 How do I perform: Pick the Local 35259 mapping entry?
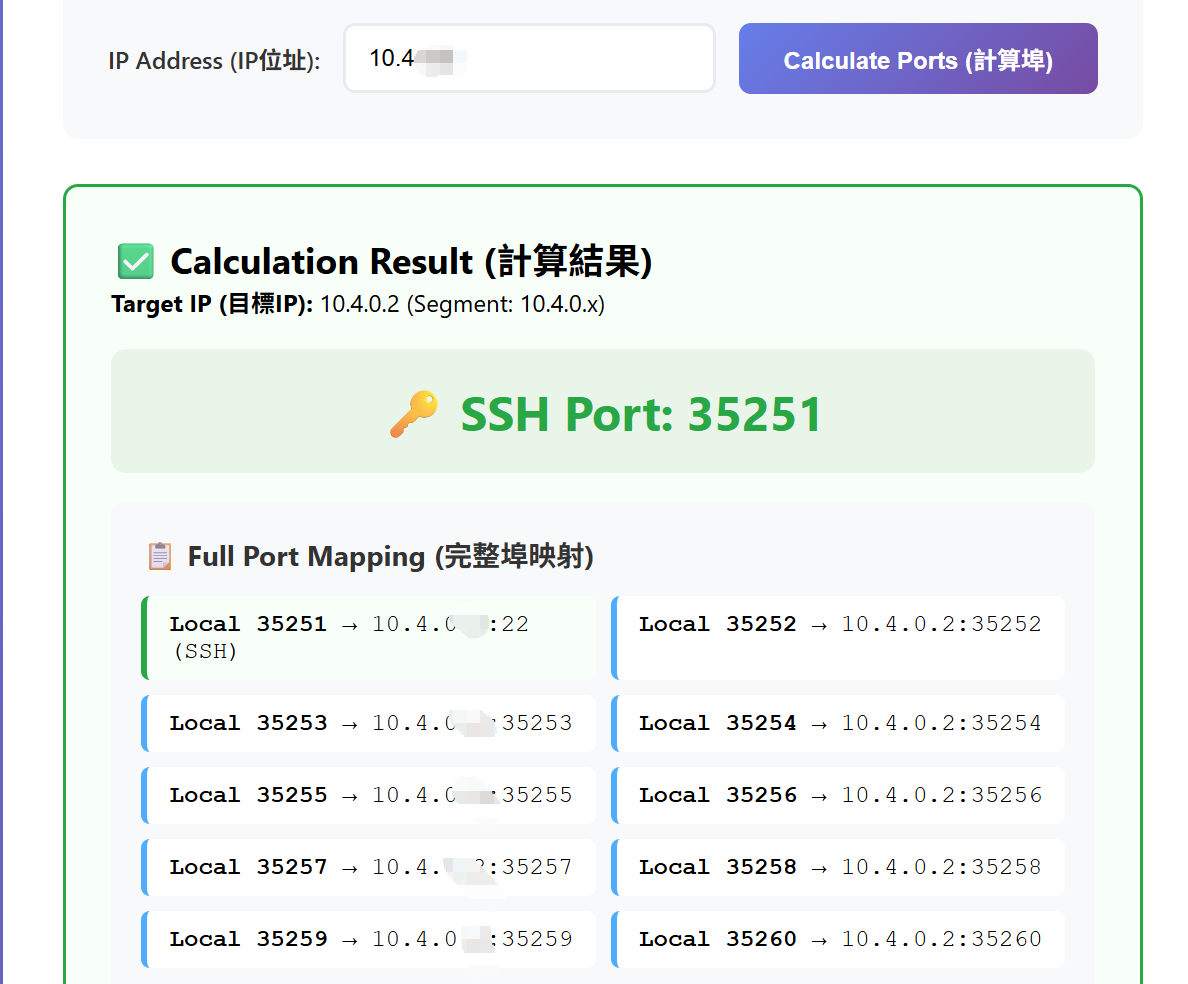369,939
